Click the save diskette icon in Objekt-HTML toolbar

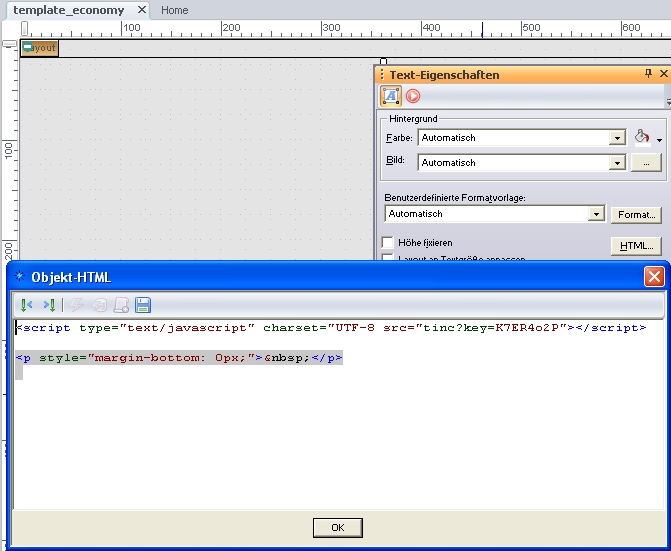(x=143, y=305)
